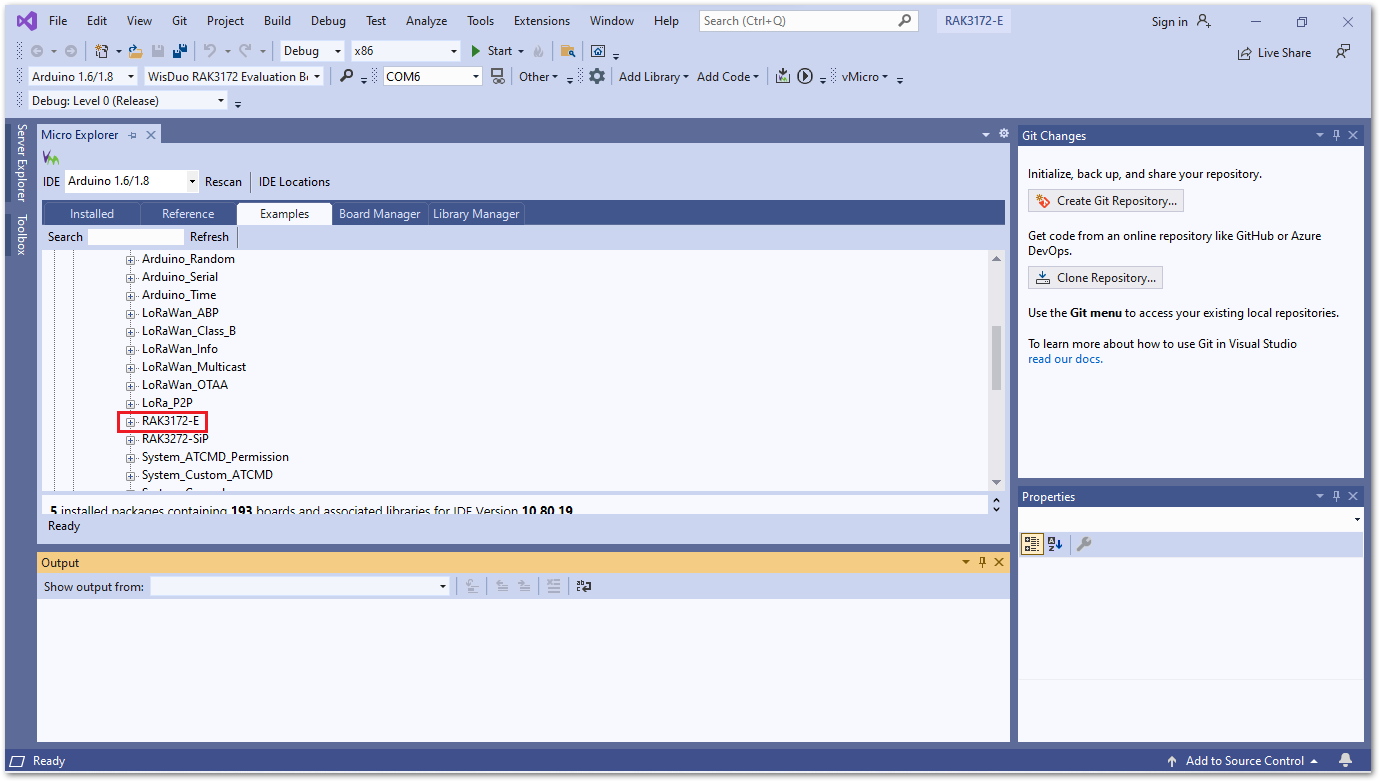Open the File menu
Screen dimensions: 1380x782
[58, 21]
